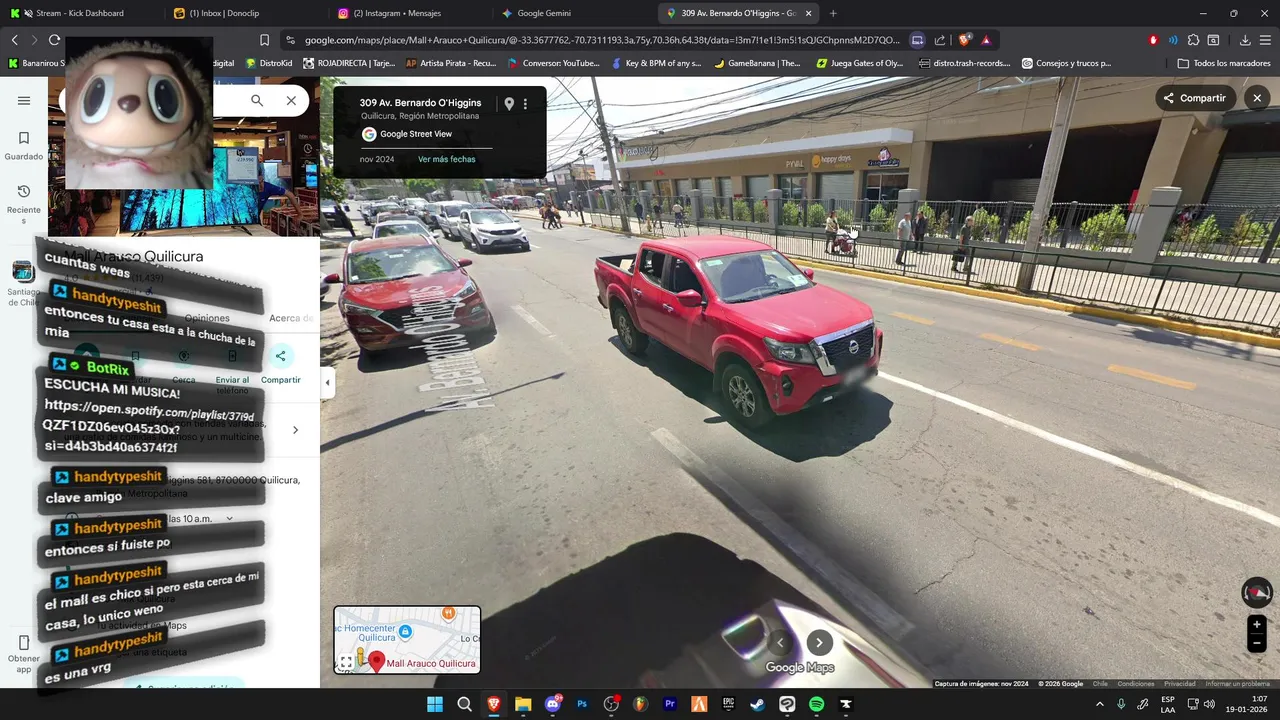Open the three-dot options in Street View card
The image size is (1280, 720).
point(525,104)
